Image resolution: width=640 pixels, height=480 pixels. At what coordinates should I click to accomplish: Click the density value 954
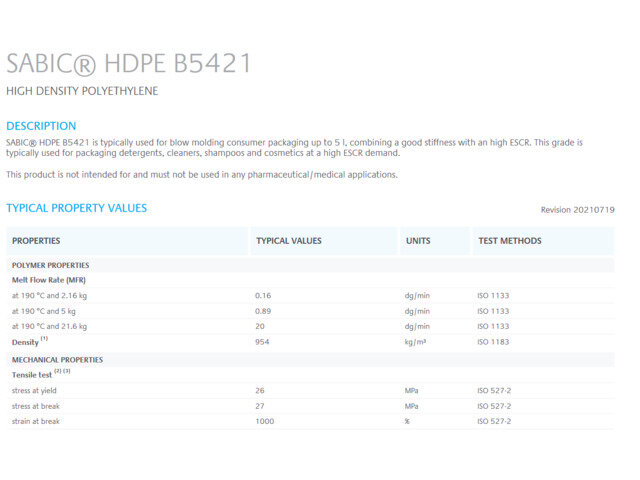pyautogui.click(x=262, y=342)
